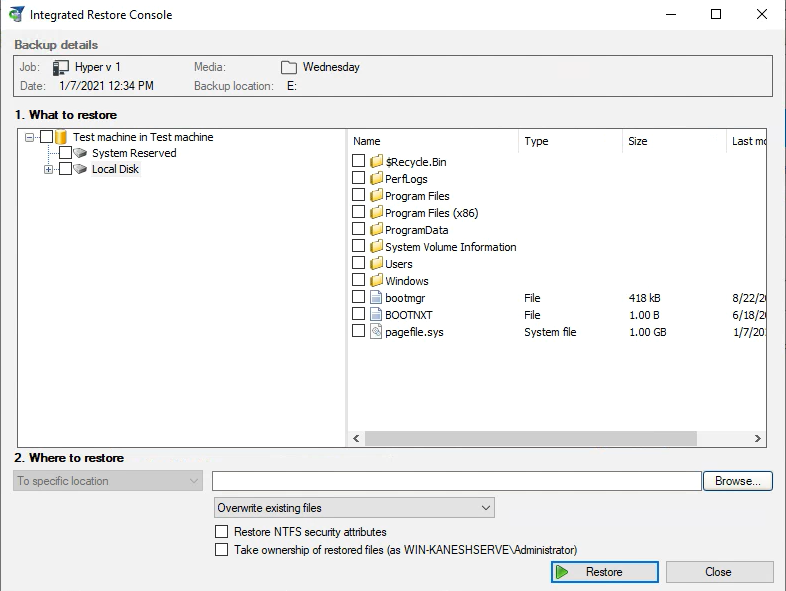Expand the Local Disk tree node

click(48, 169)
